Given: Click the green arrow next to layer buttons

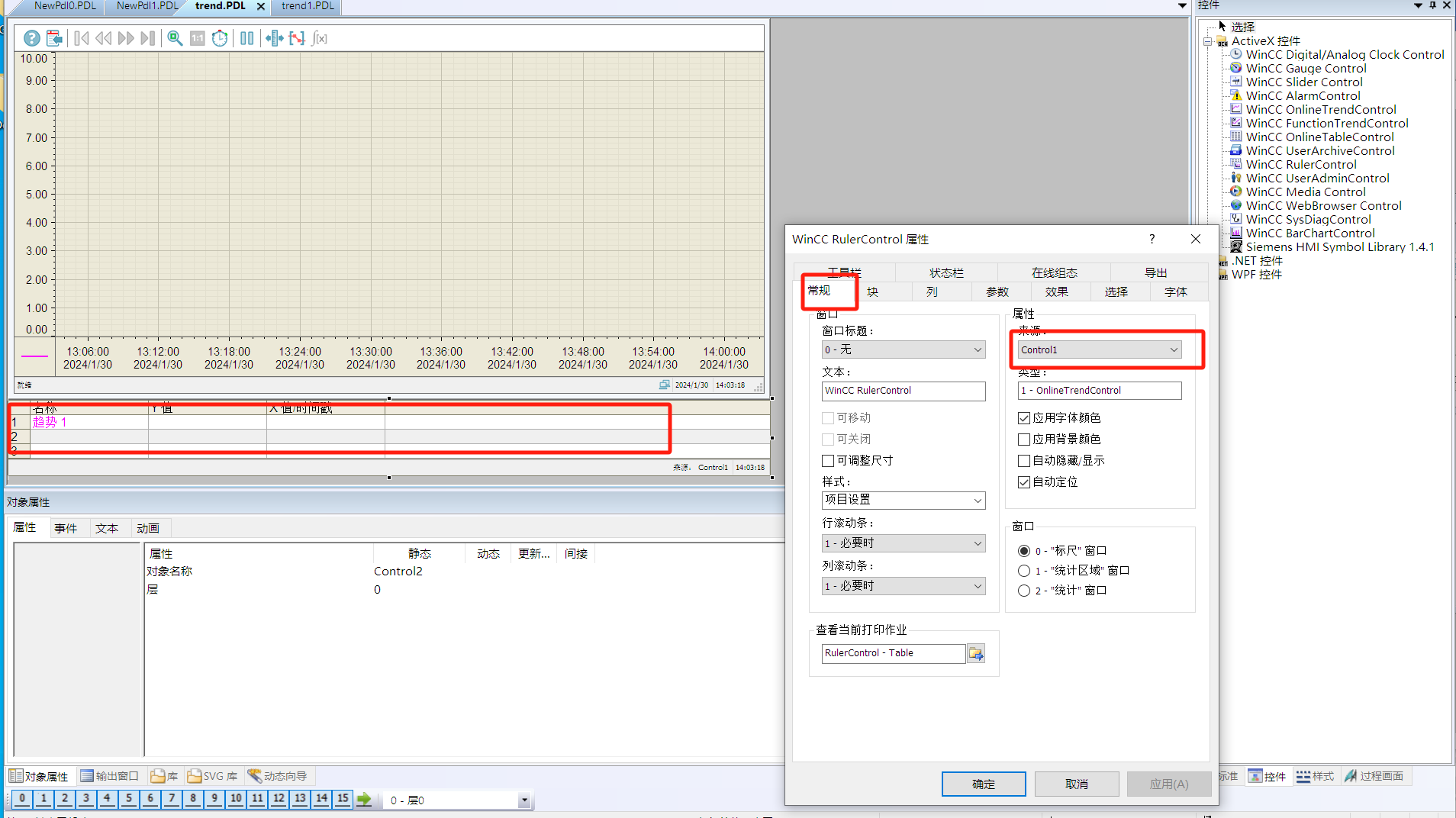Looking at the screenshot, I should tap(364, 799).
